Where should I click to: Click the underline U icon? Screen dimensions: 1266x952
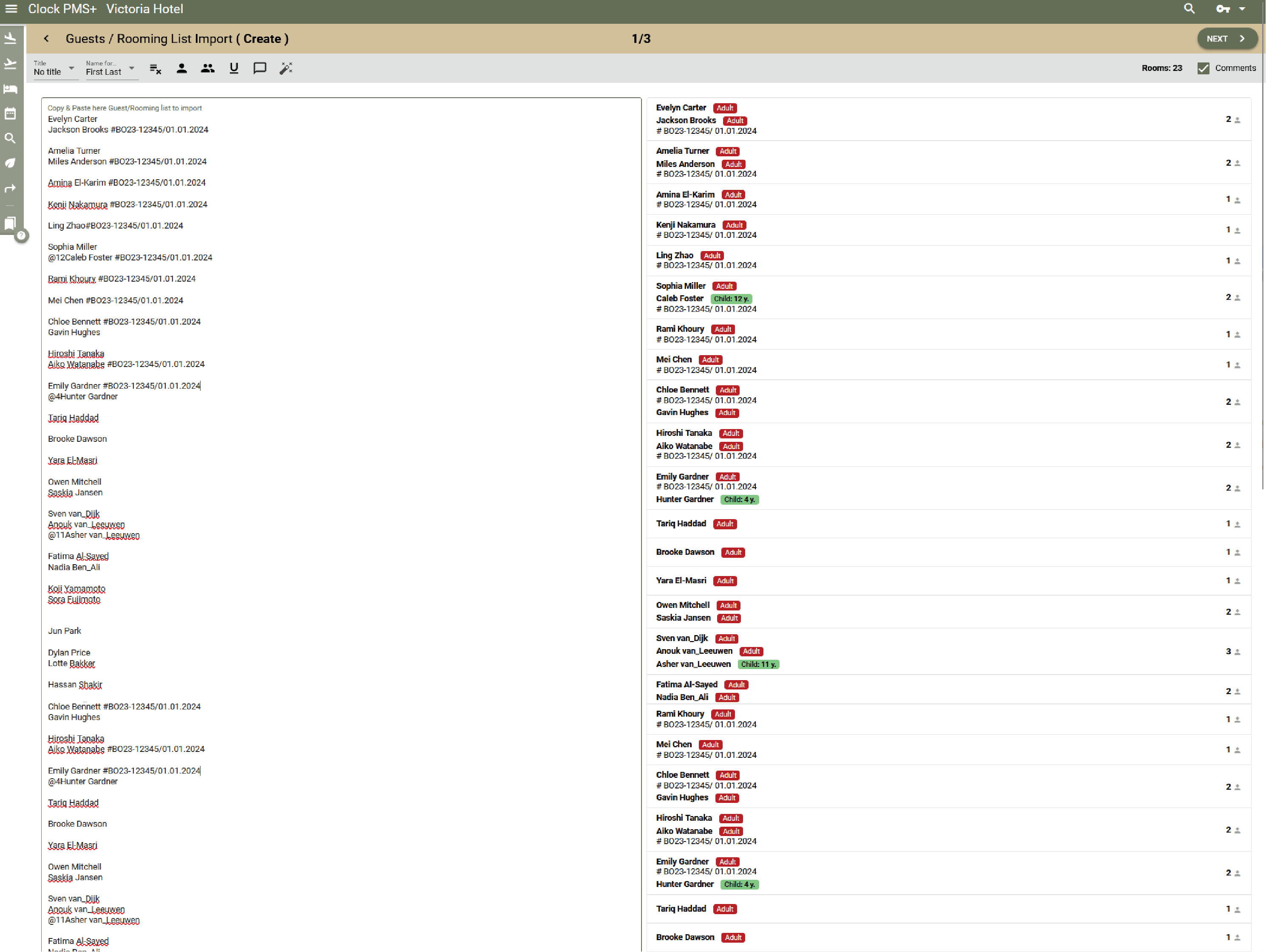[x=234, y=69]
